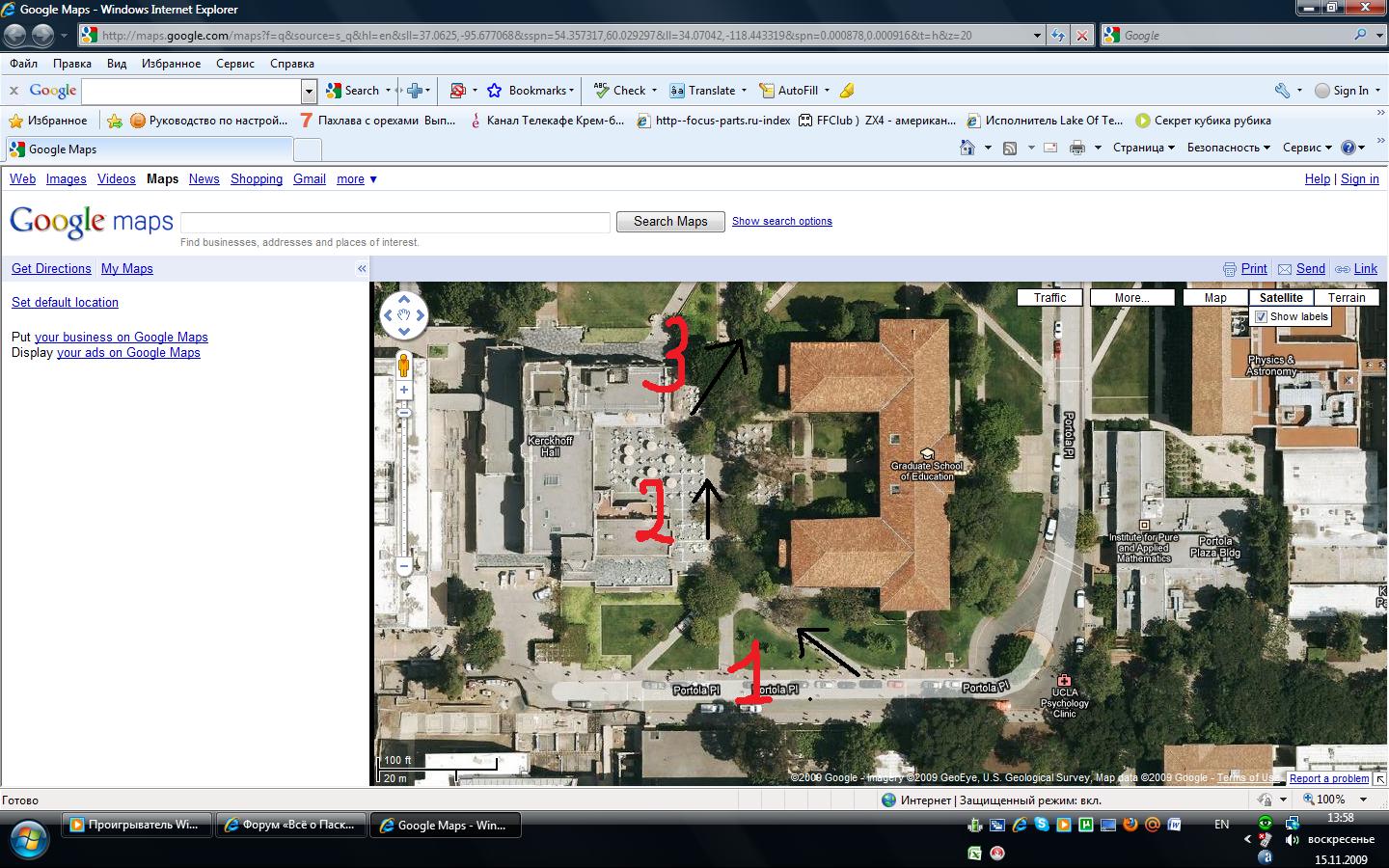Click the zoom slider handle
The image size is (1389, 868).
[404, 413]
